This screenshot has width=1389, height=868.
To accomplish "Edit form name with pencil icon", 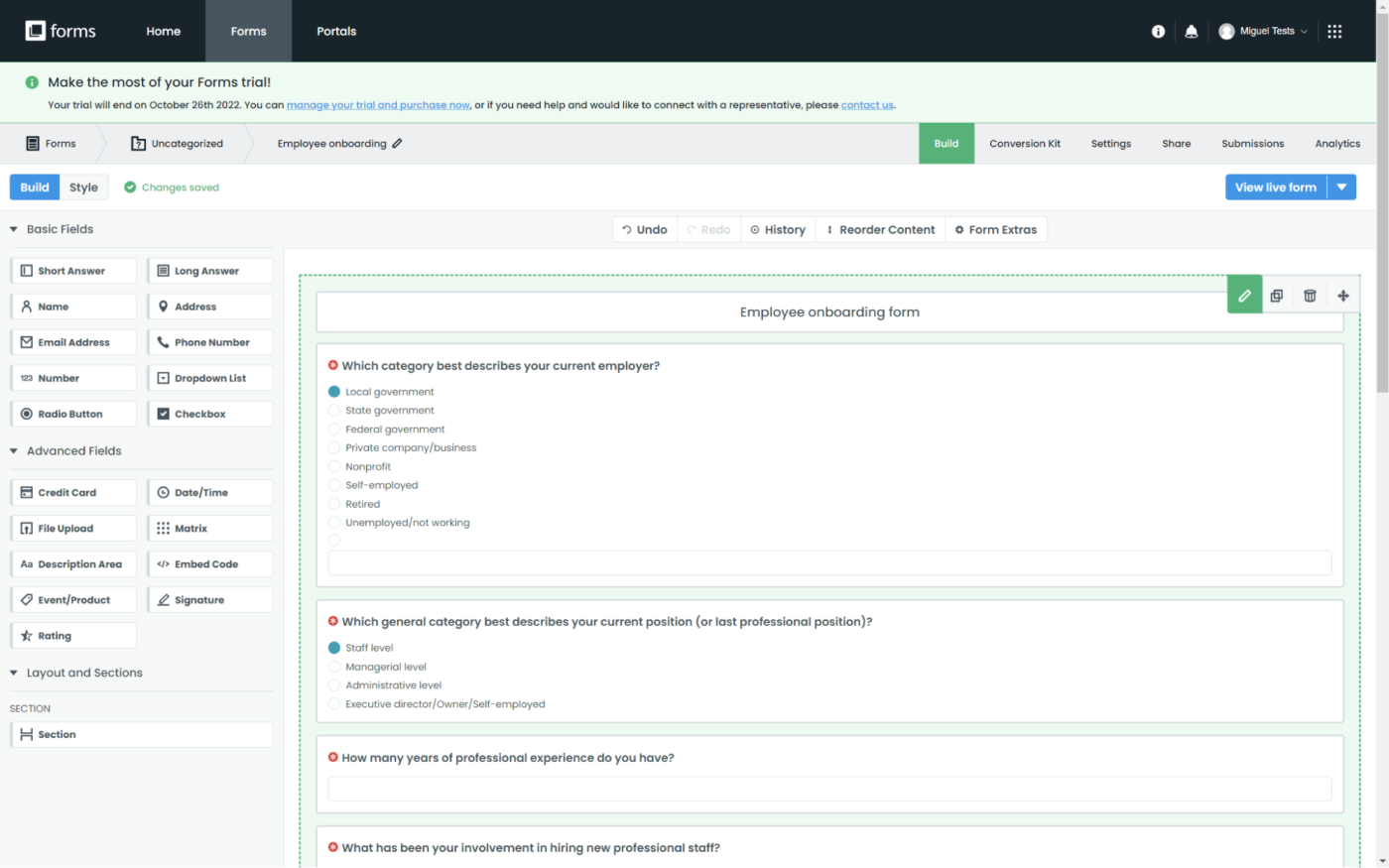I will 397,144.
